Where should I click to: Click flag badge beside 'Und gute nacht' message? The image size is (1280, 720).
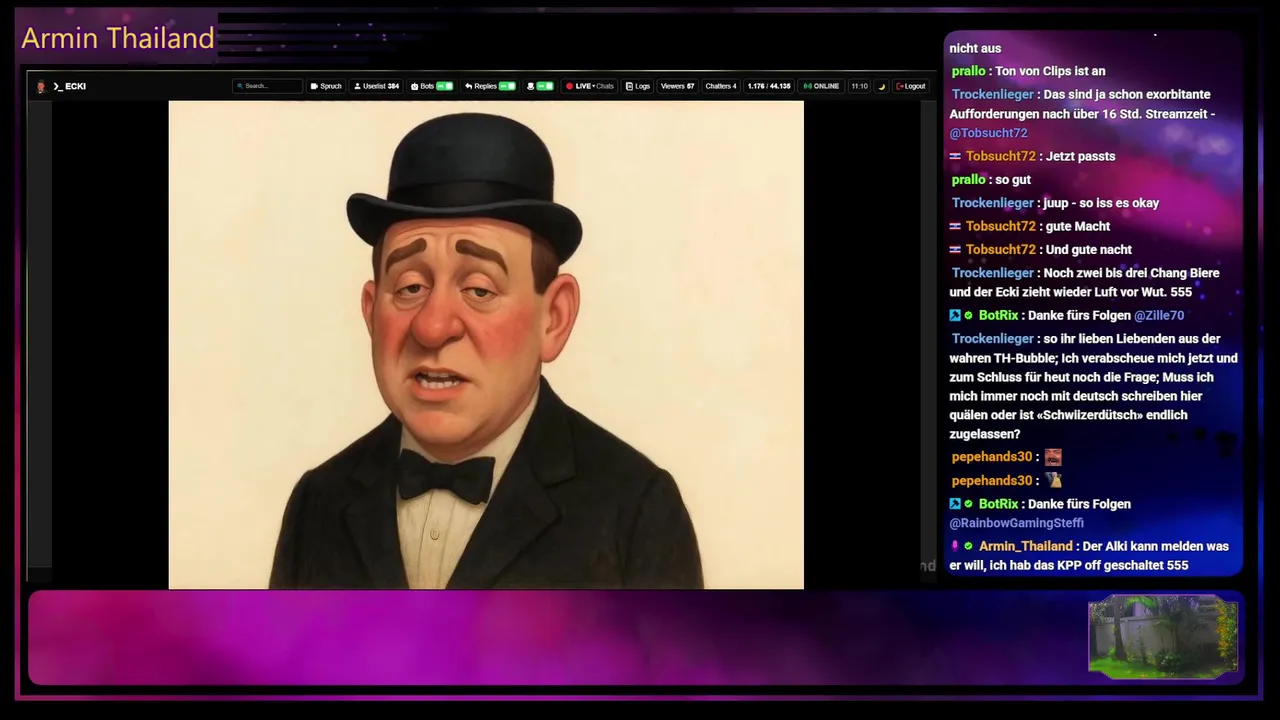[955, 250]
